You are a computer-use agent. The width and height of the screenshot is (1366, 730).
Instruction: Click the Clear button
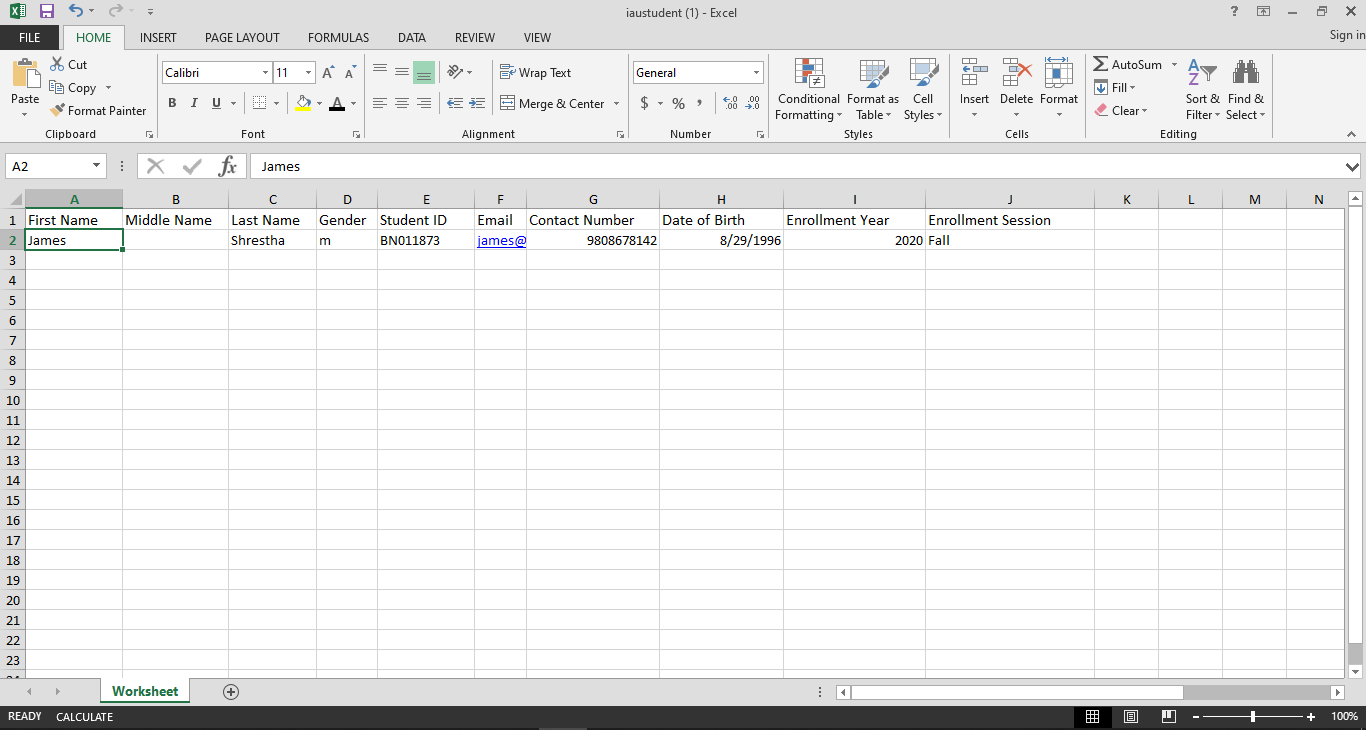pyautogui.click(x=1122, y=111)
